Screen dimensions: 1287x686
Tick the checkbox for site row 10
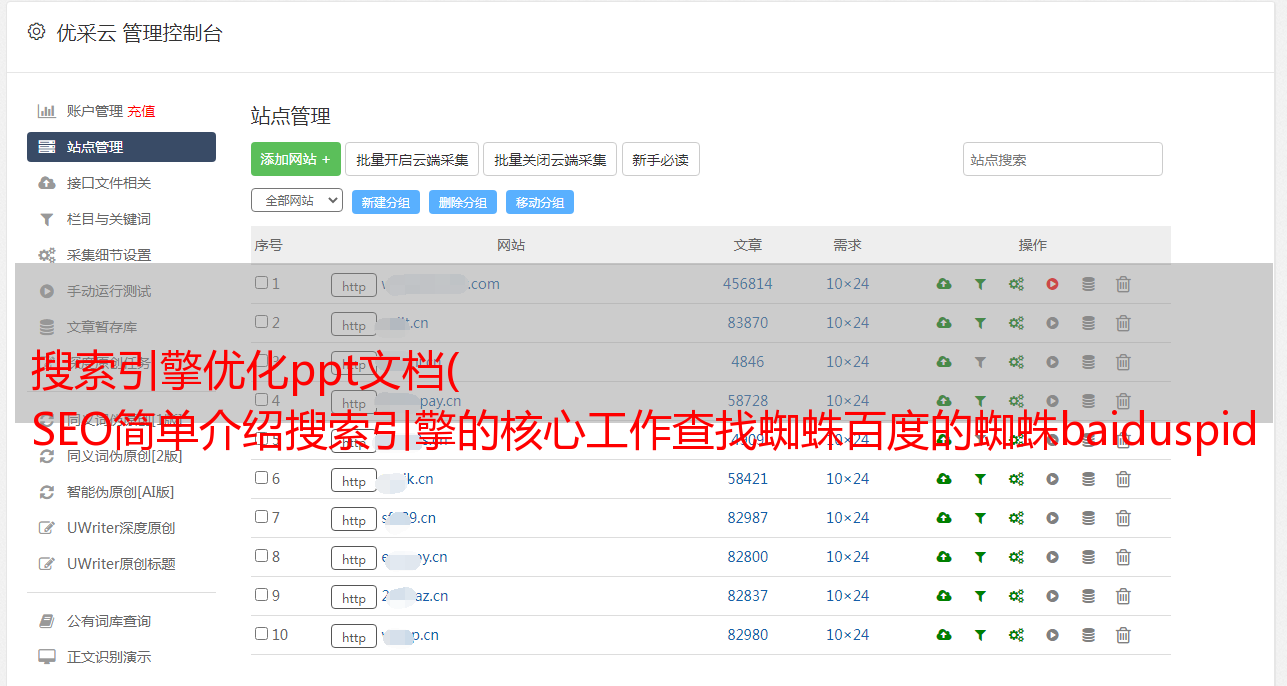click(261, 634)
